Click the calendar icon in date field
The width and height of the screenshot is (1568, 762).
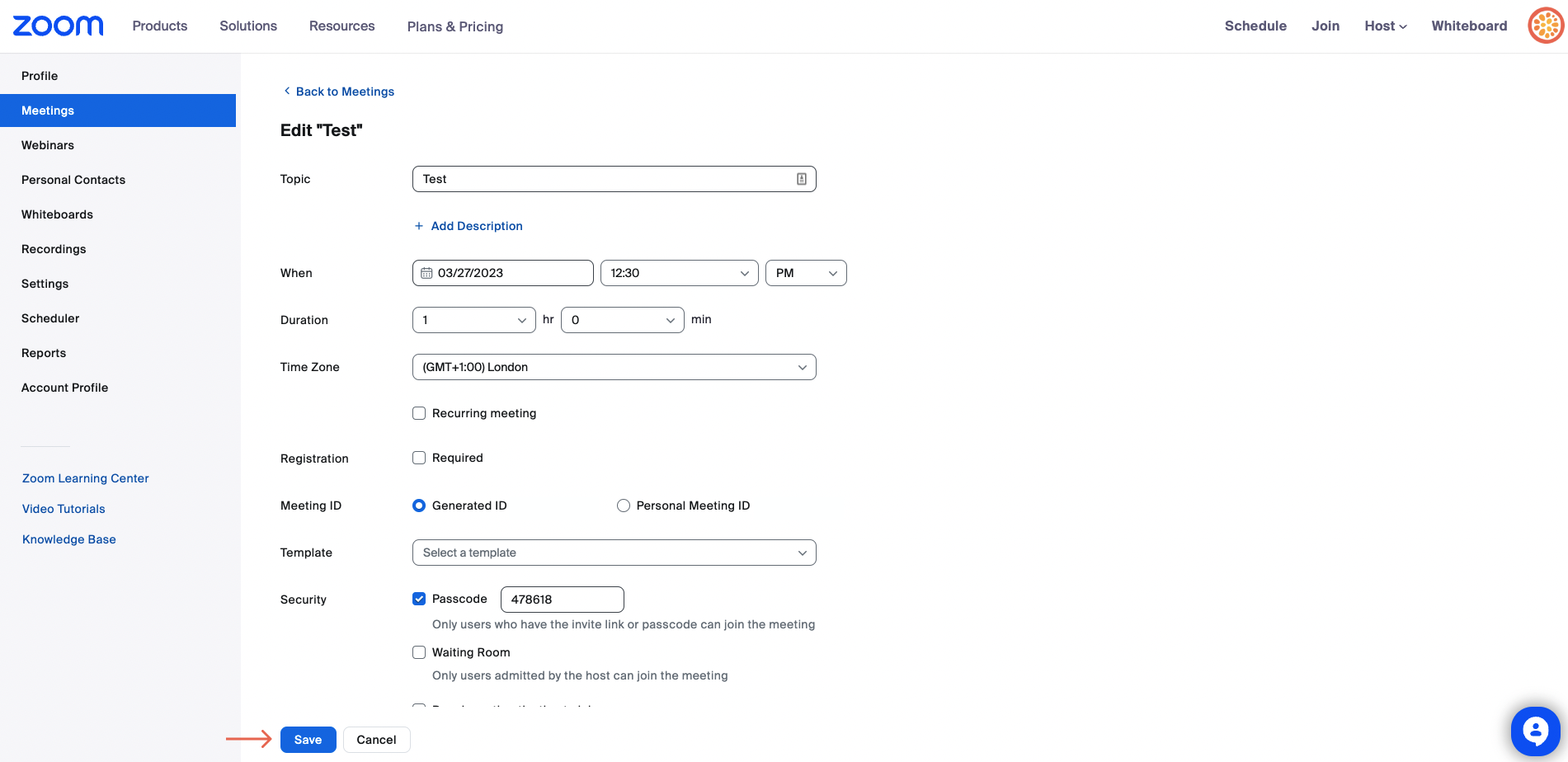(426, 273)
